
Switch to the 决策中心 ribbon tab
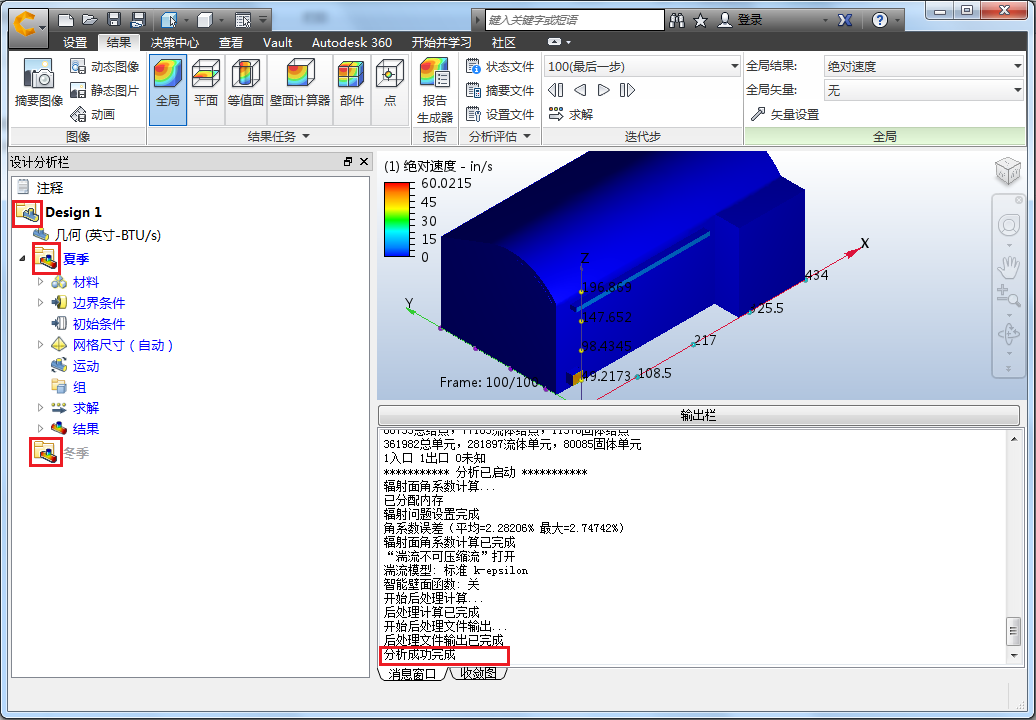[174, 42]
